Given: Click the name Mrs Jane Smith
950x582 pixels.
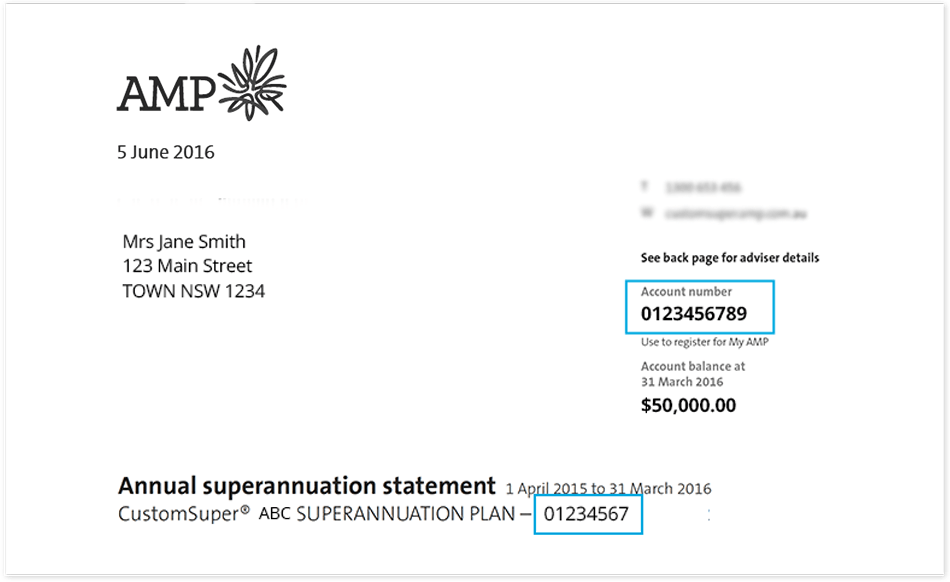Looking at the screenshot, I should click(184, 242).
